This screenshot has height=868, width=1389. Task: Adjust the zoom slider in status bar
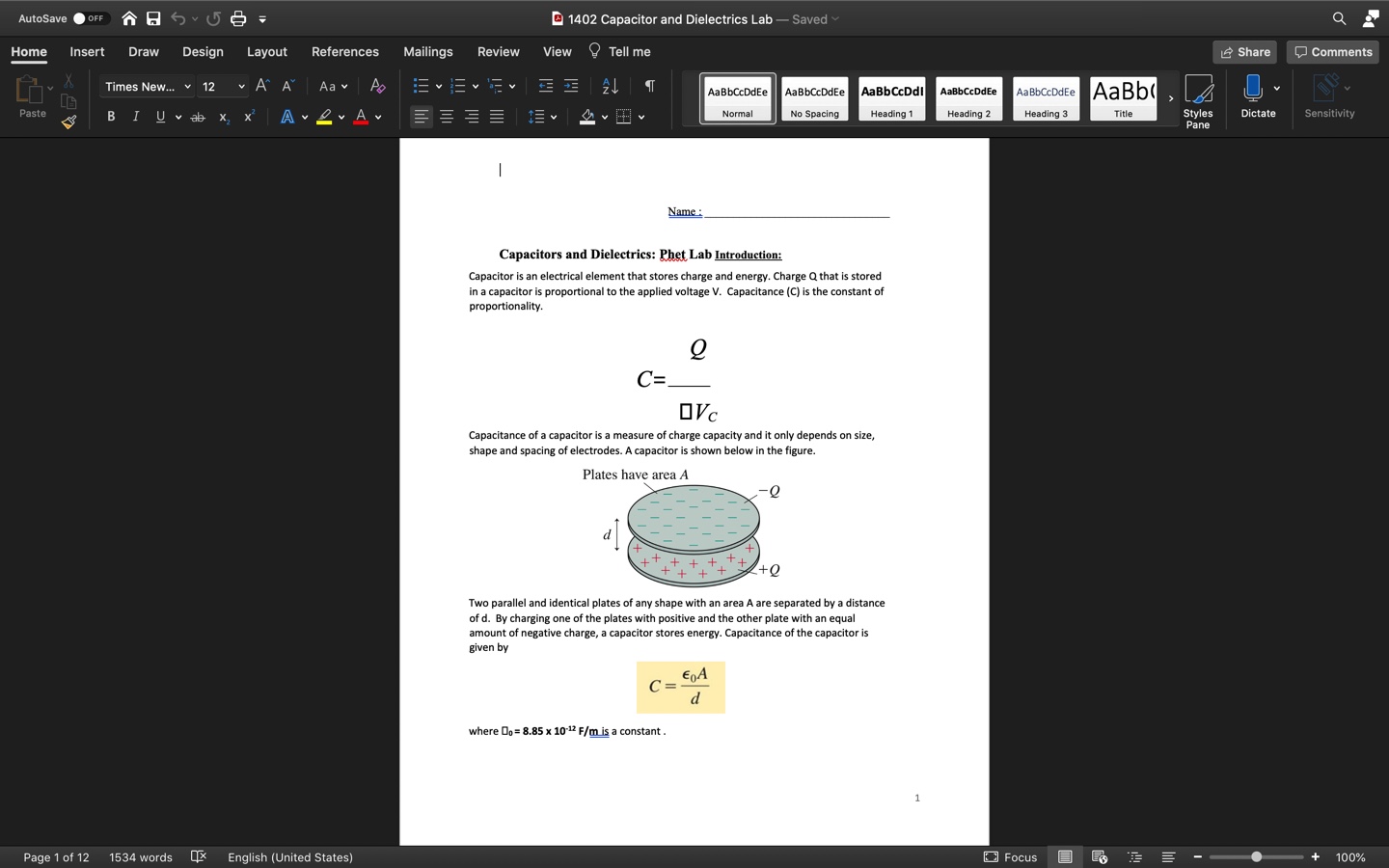[x=1256, y=856]
